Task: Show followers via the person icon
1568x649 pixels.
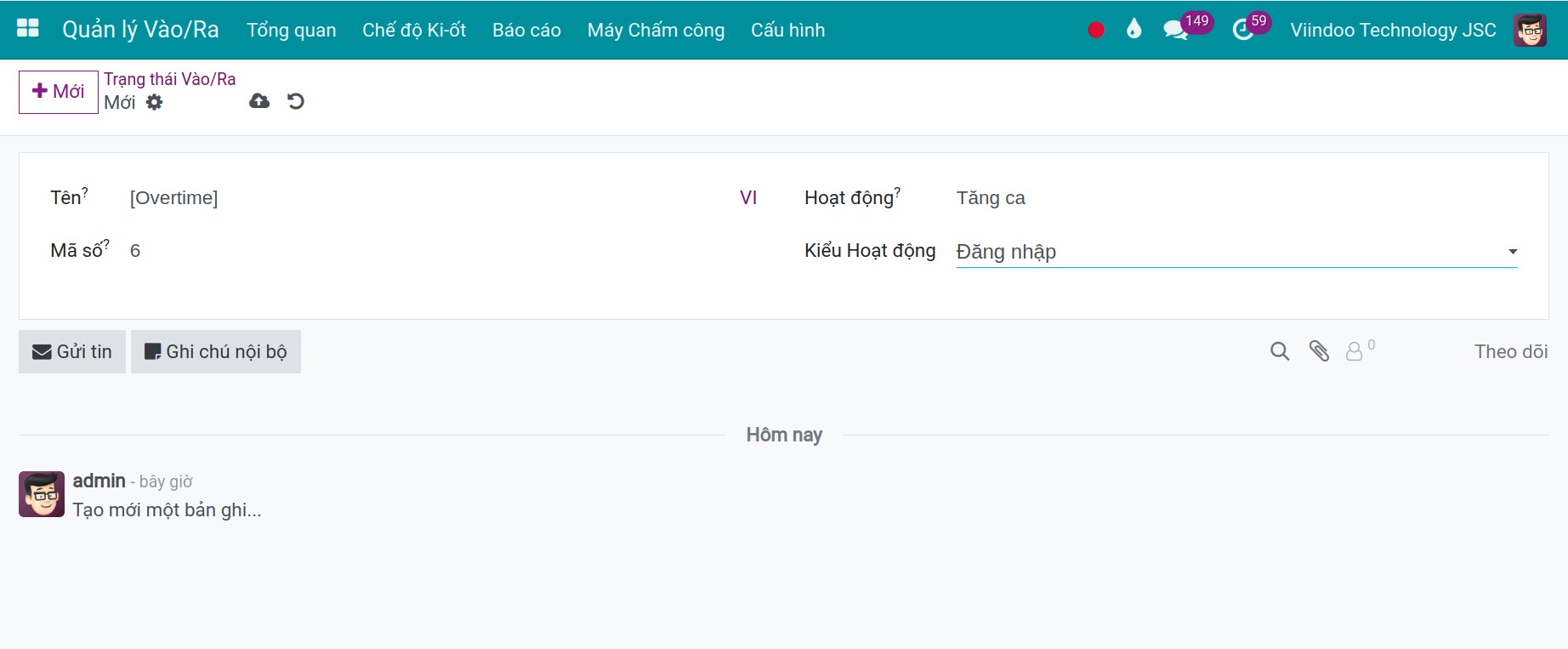Action: (x=1360, y=350)
